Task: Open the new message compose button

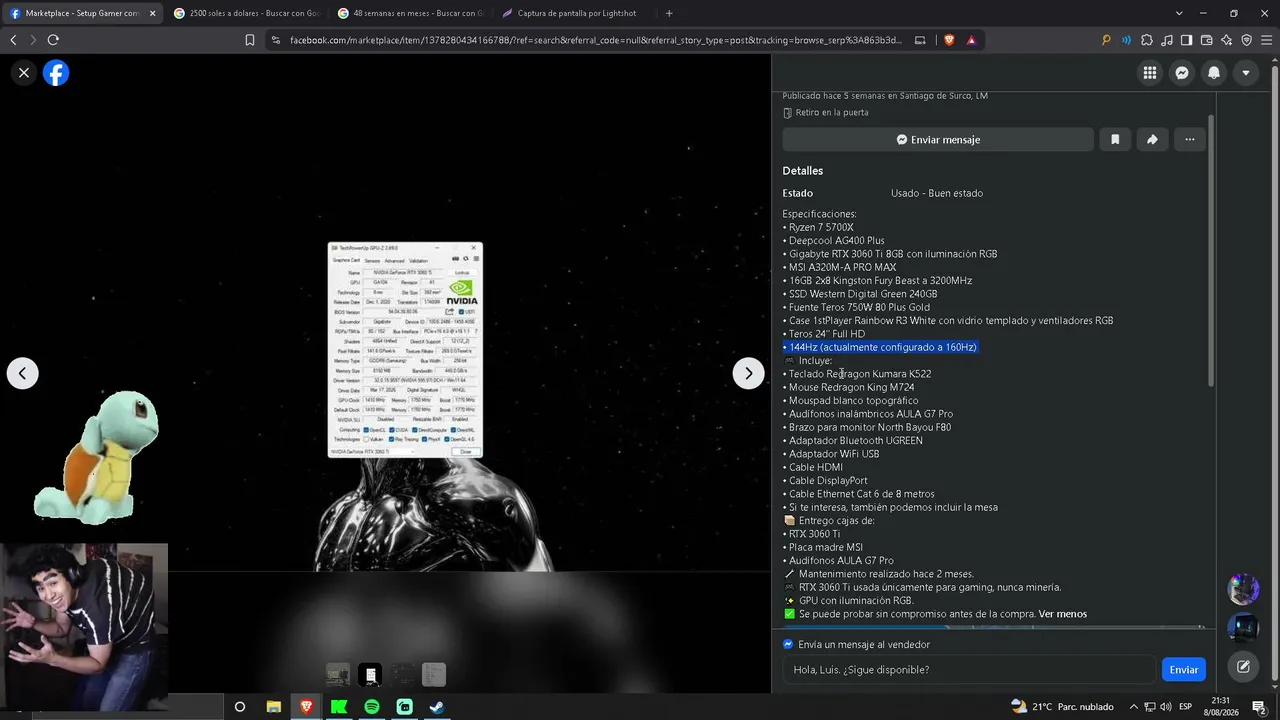Action: [1243, 667]
